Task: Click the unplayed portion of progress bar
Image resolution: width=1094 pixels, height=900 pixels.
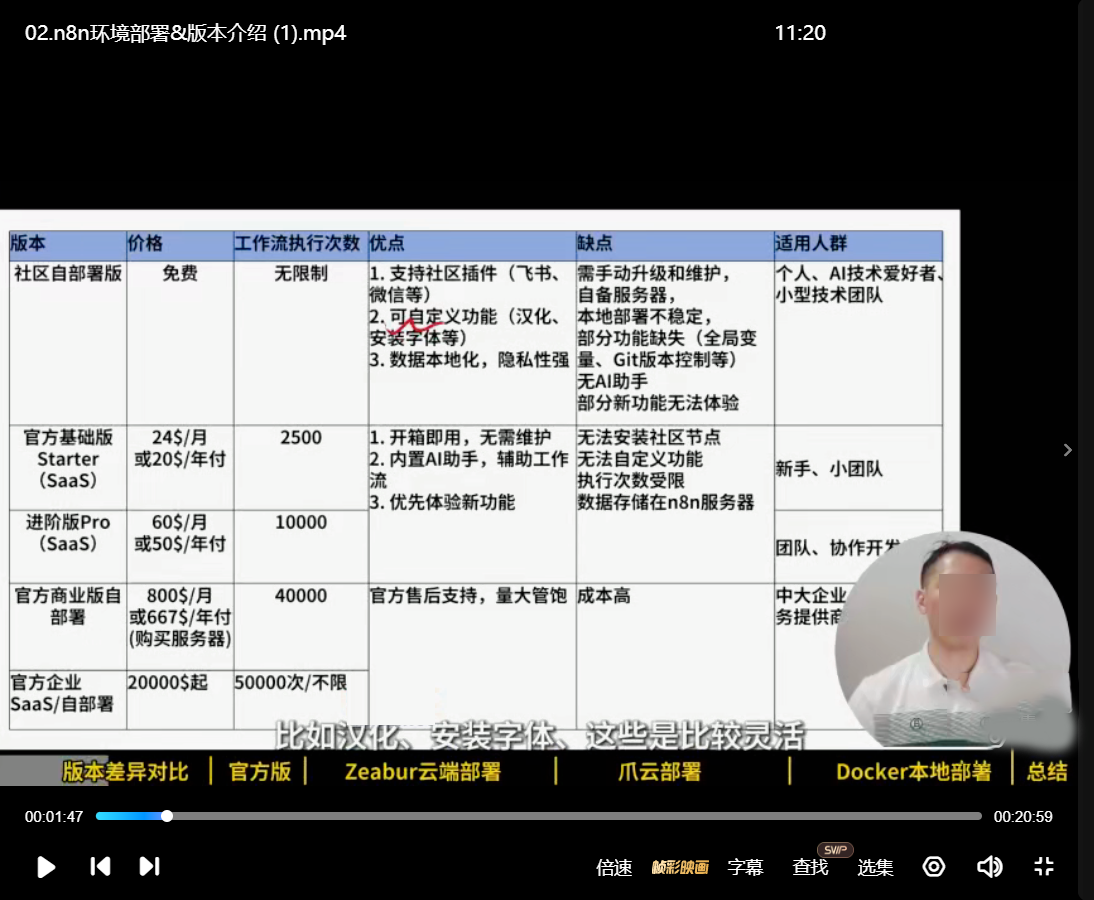Action: pyautogui.click(x=600, y=816)
